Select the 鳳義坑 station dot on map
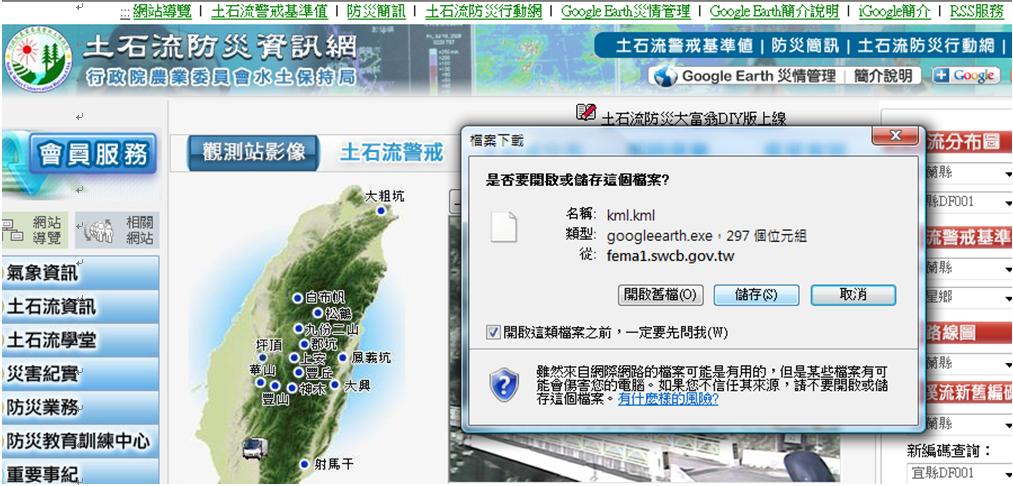 (x=343, y=357)
